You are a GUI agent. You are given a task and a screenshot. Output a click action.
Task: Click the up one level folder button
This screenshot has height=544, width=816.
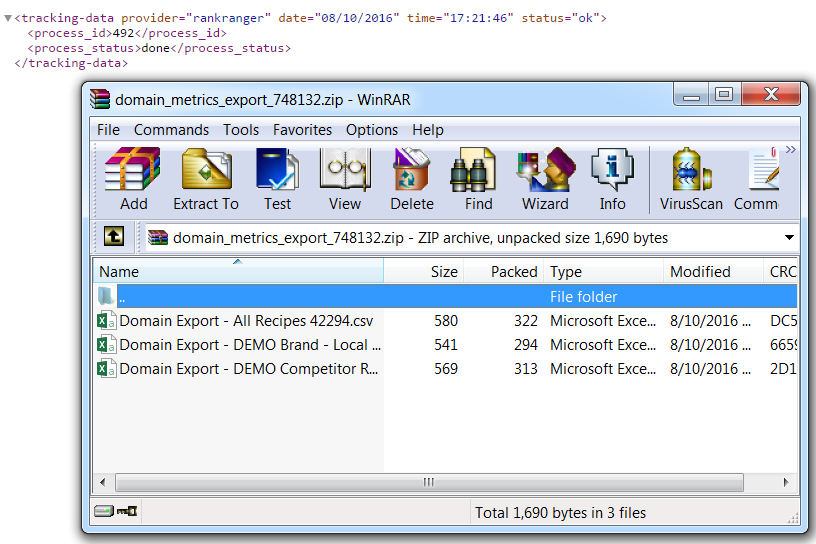click(x=114, y=237)
